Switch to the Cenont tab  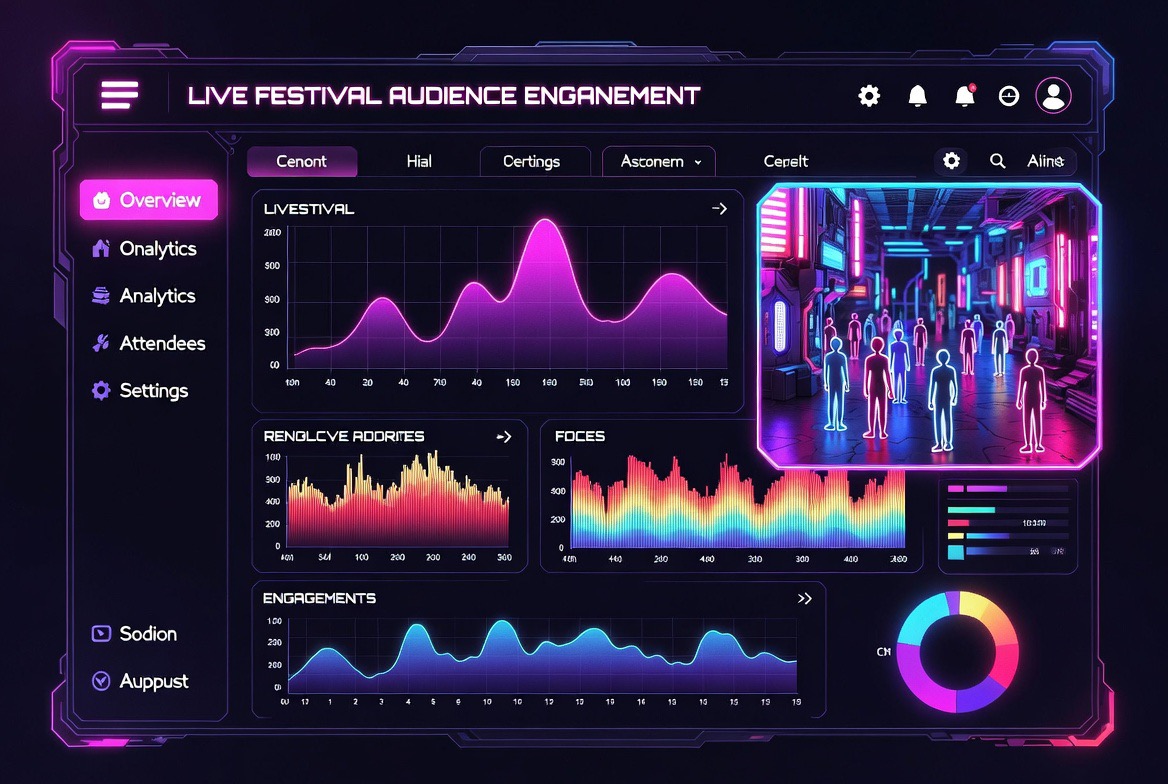(x=302, y=162)
